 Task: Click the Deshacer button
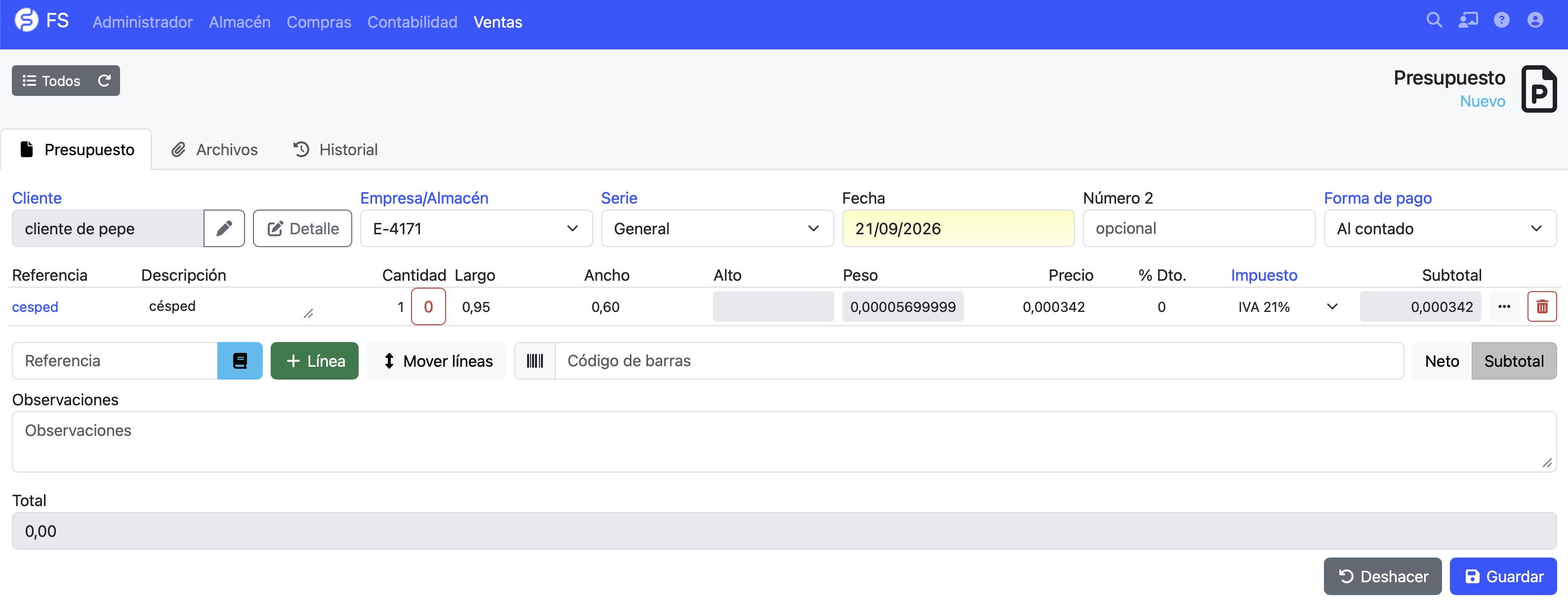(x=1382, y=576)
